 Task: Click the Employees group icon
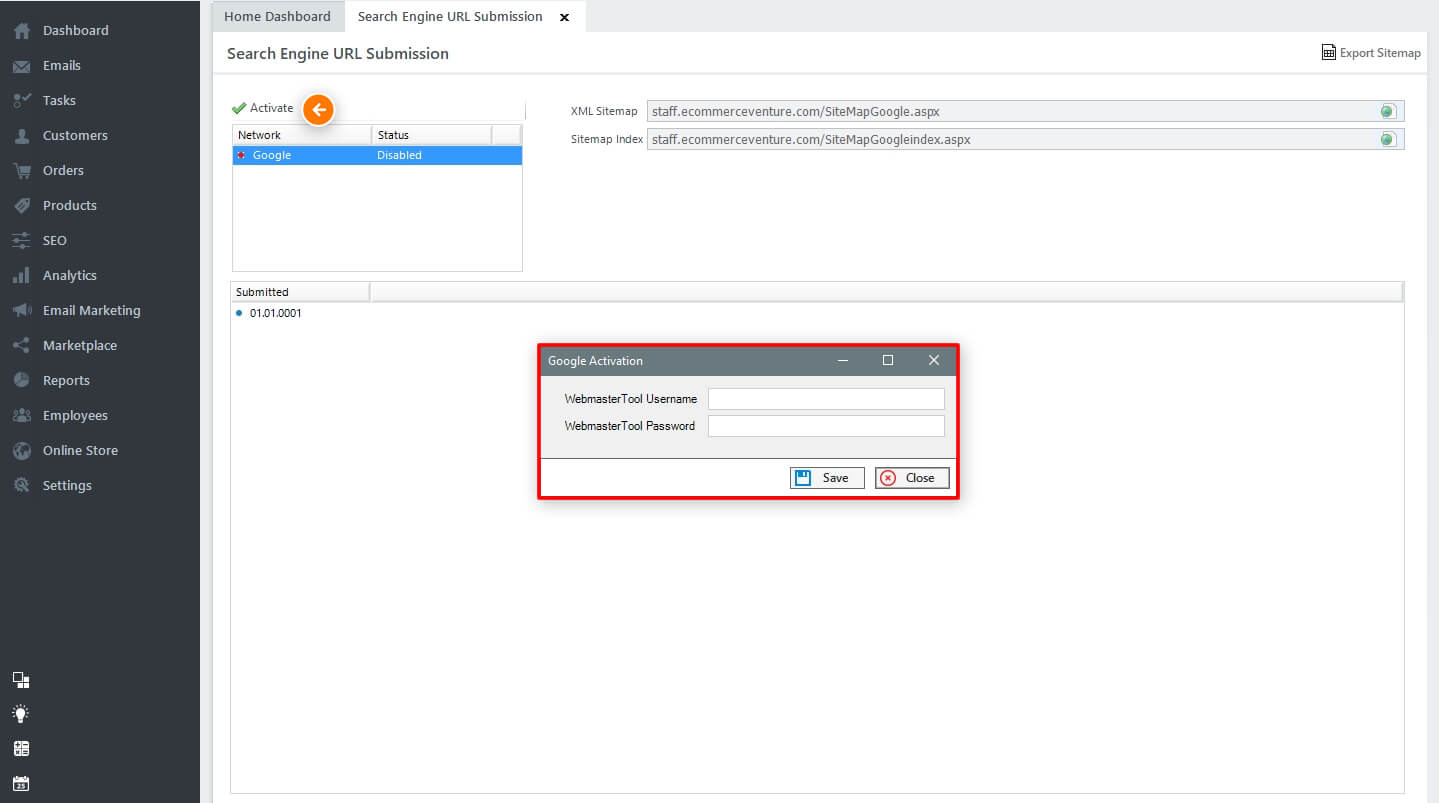21,416
